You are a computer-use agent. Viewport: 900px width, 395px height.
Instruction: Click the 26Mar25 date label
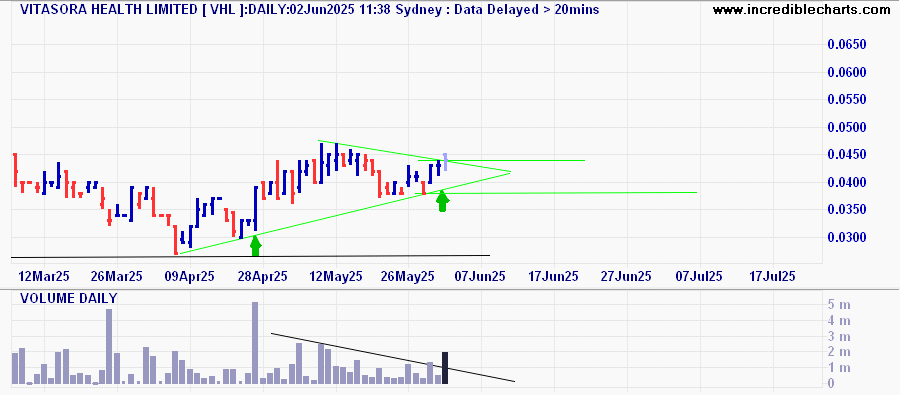117,276
